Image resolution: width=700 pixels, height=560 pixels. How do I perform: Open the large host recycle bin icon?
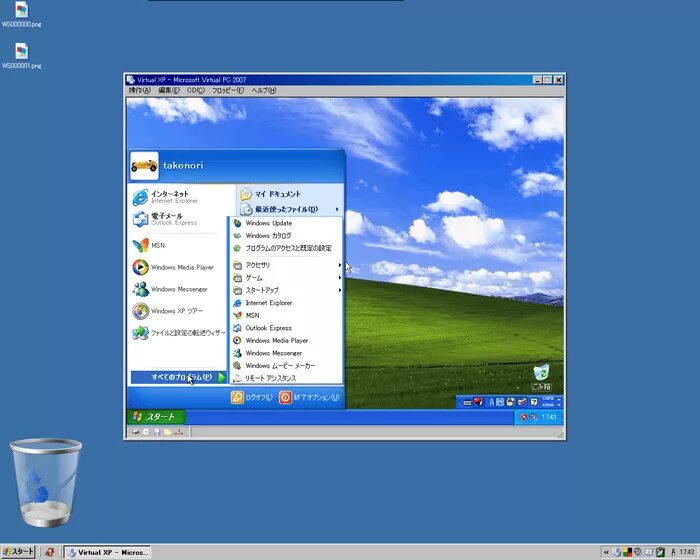(x=46, y=482)
